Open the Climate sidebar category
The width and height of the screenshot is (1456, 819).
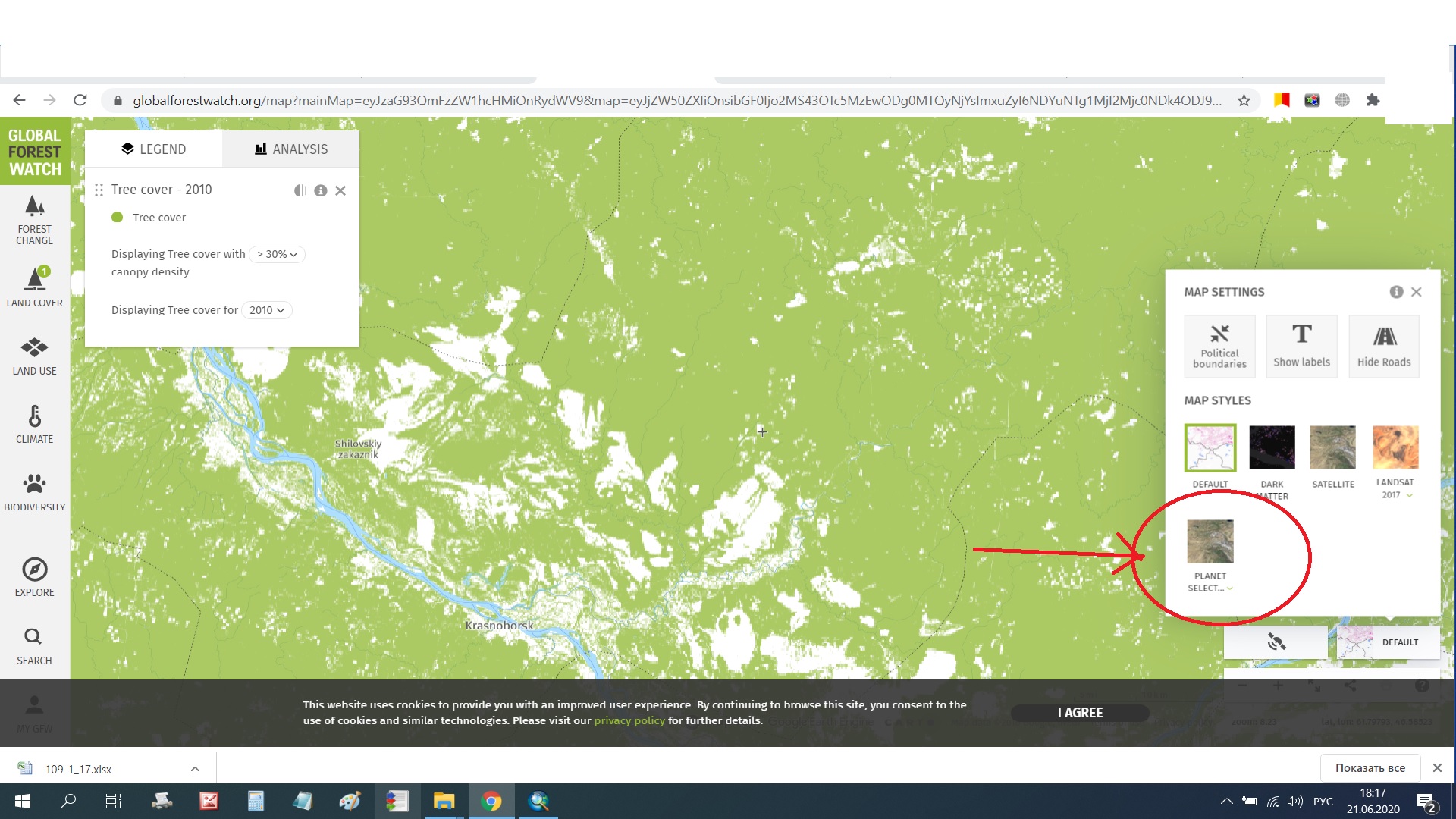(x=35, y=424)
